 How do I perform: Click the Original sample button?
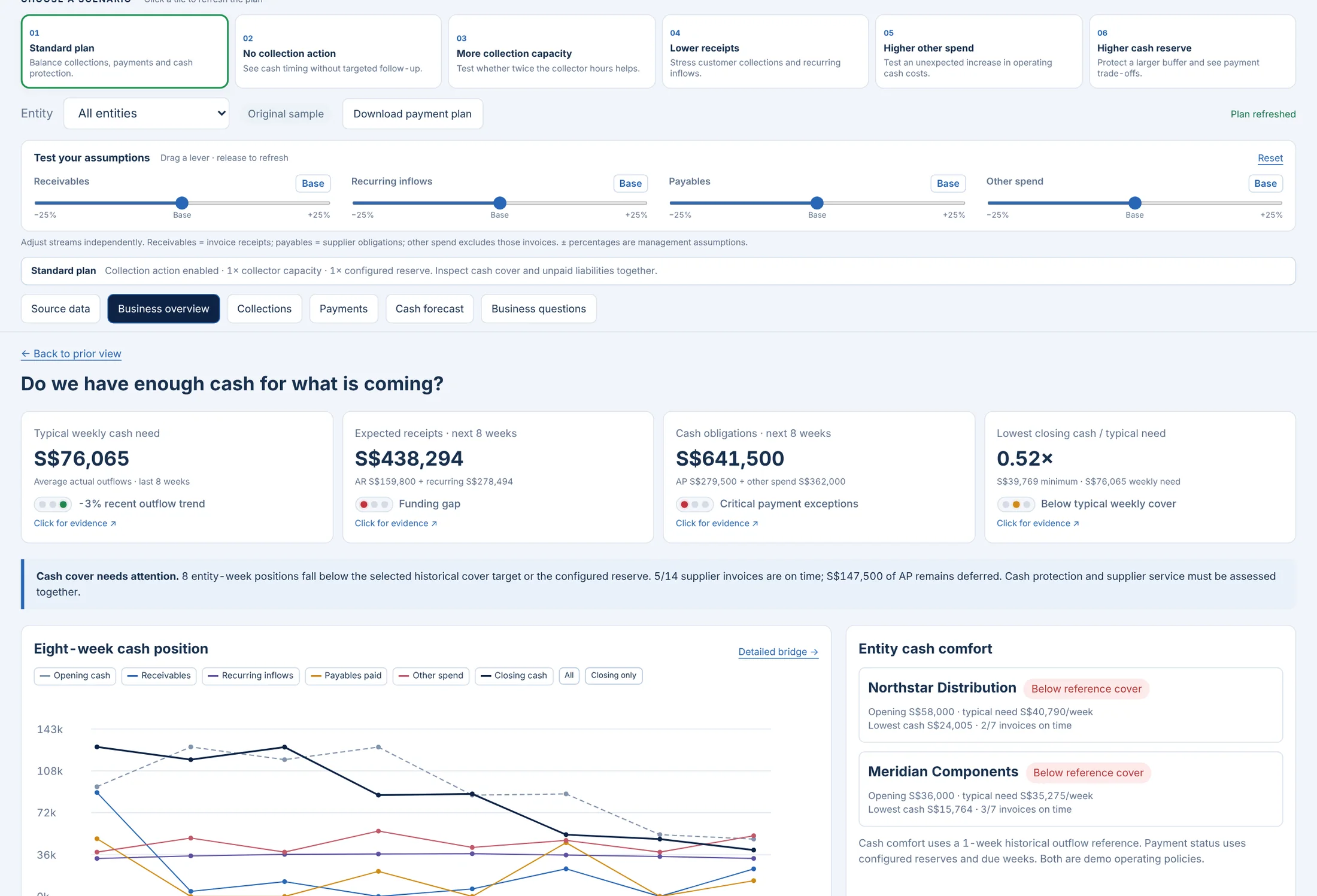(286, 114)
